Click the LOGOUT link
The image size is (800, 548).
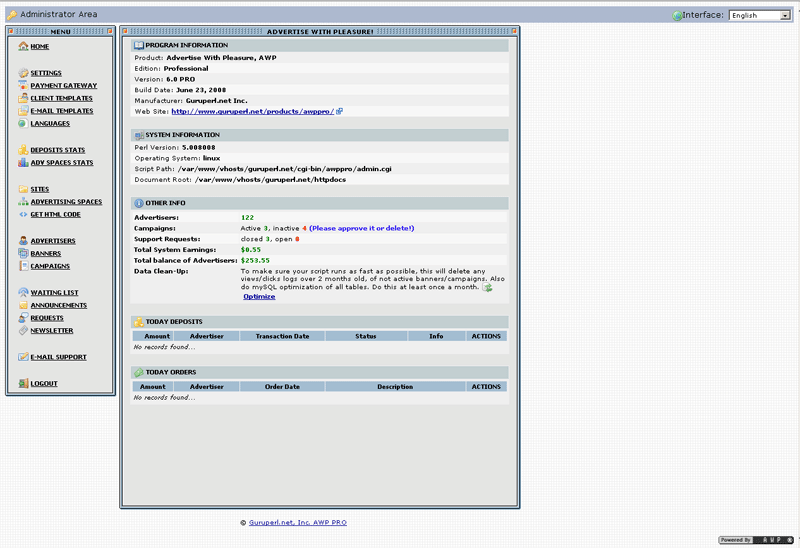click(x=44, y=384)
